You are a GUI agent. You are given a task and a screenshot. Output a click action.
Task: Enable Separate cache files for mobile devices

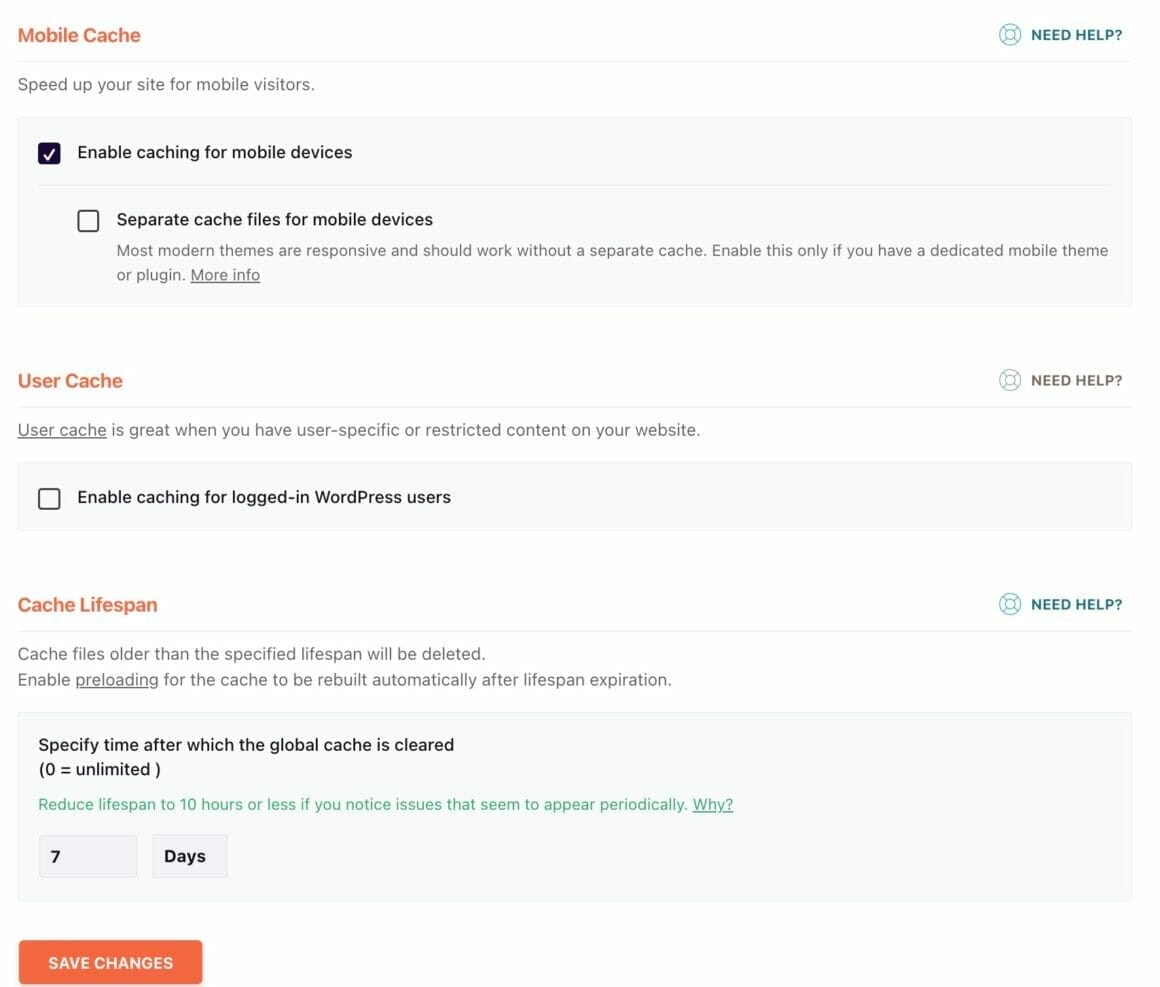click(x=87, y=220)
